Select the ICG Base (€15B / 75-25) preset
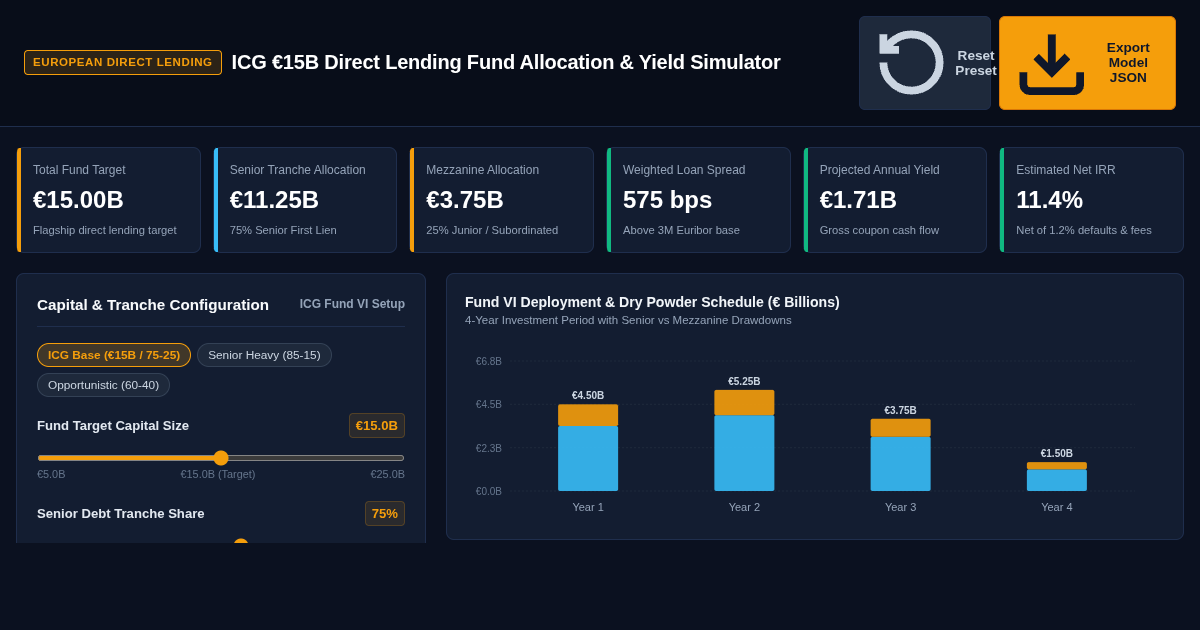Screen dimensions: 1200x630 pyautogui.click(x=114, y=355)
